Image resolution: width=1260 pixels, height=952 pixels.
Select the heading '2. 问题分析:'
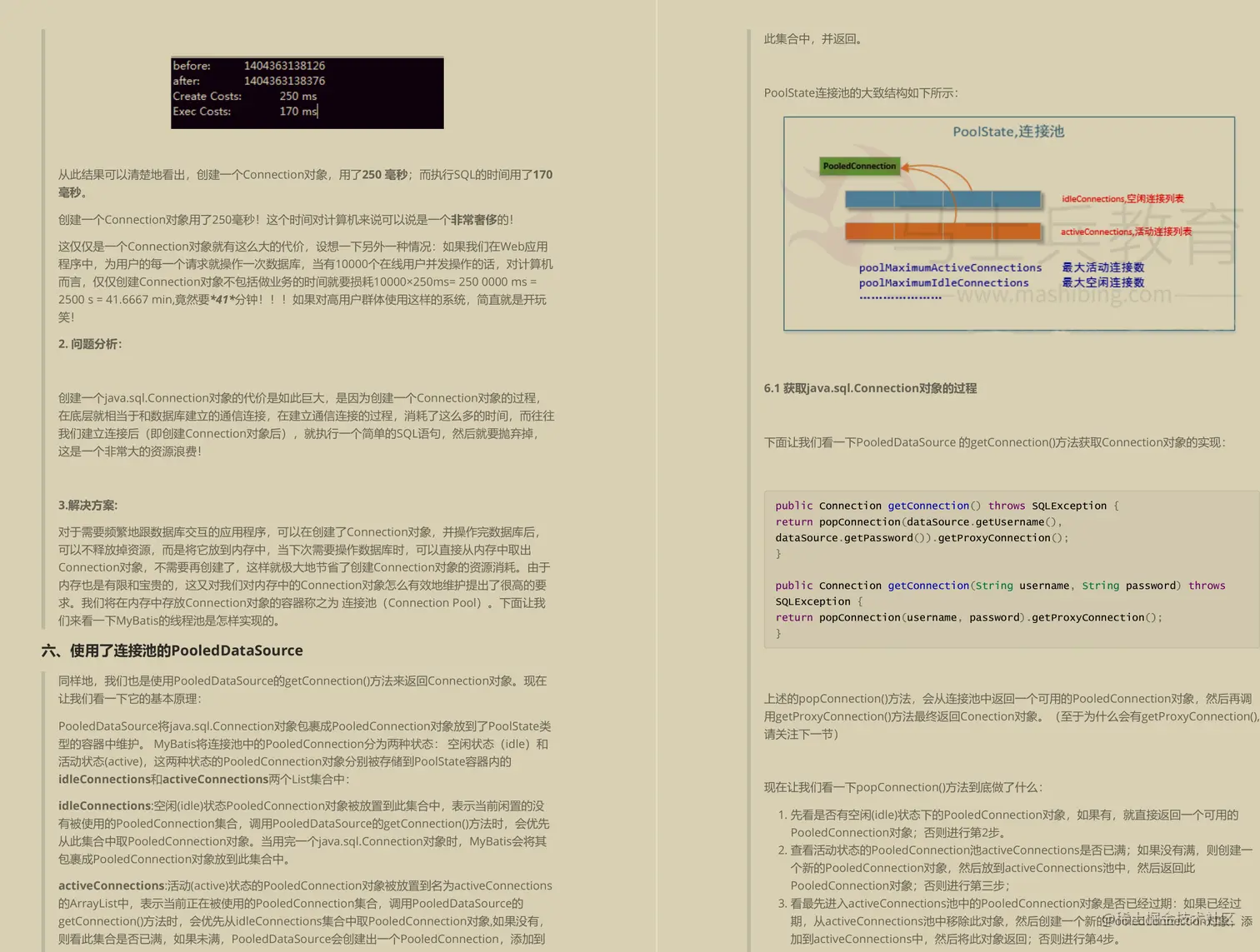point(90,344)
